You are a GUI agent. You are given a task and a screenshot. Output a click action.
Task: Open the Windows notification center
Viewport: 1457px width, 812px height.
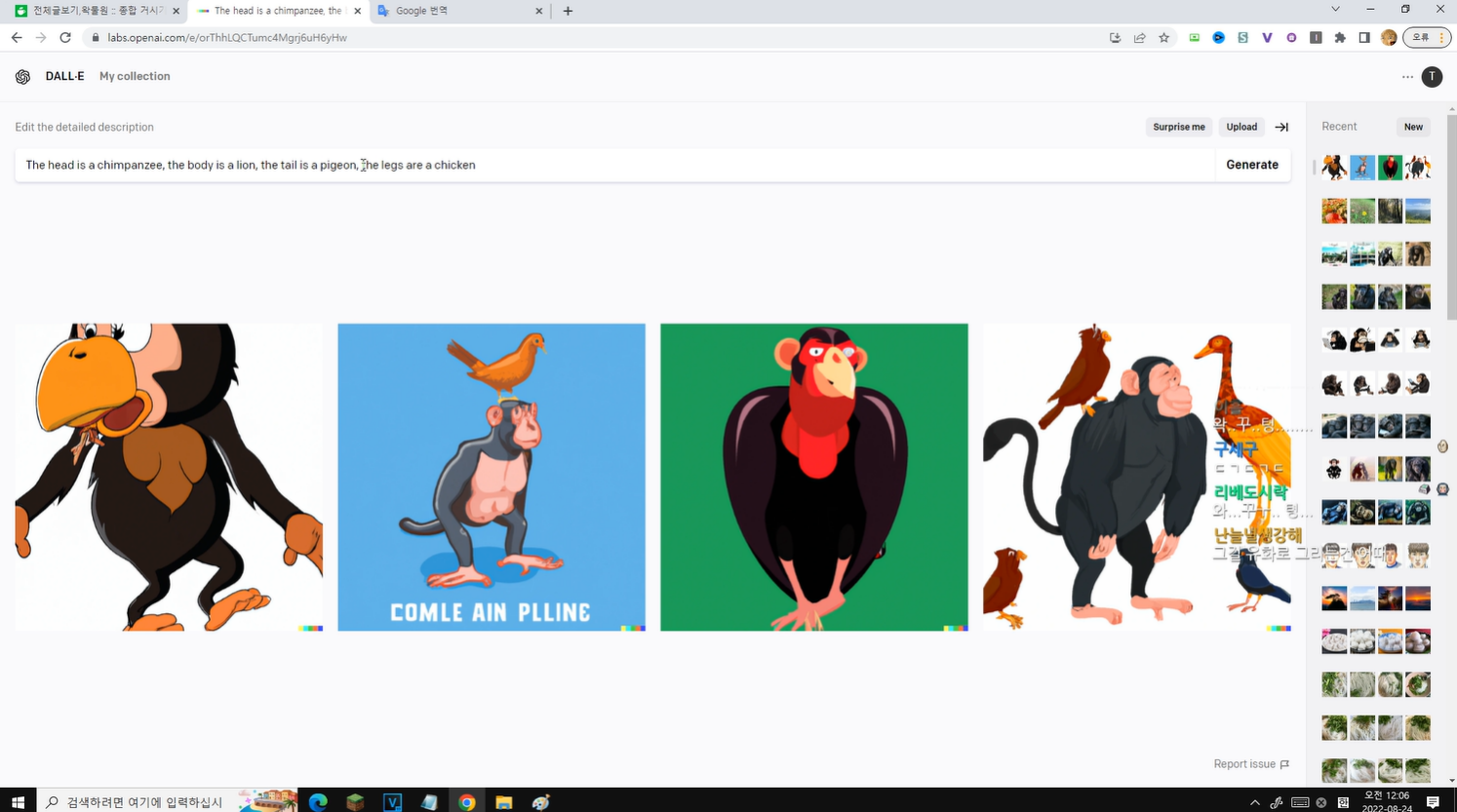[x=1433, y=802]
